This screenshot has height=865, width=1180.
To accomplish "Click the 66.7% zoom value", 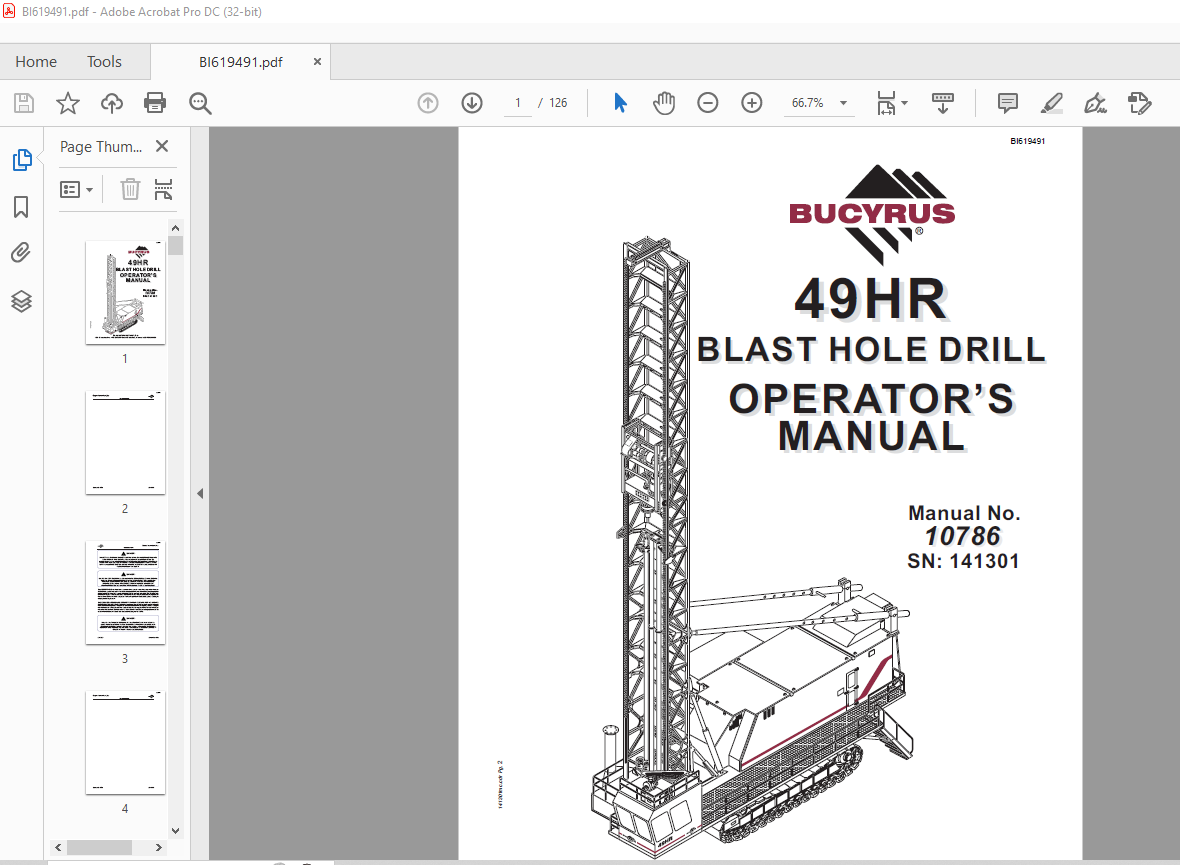I will click(807, 103).
